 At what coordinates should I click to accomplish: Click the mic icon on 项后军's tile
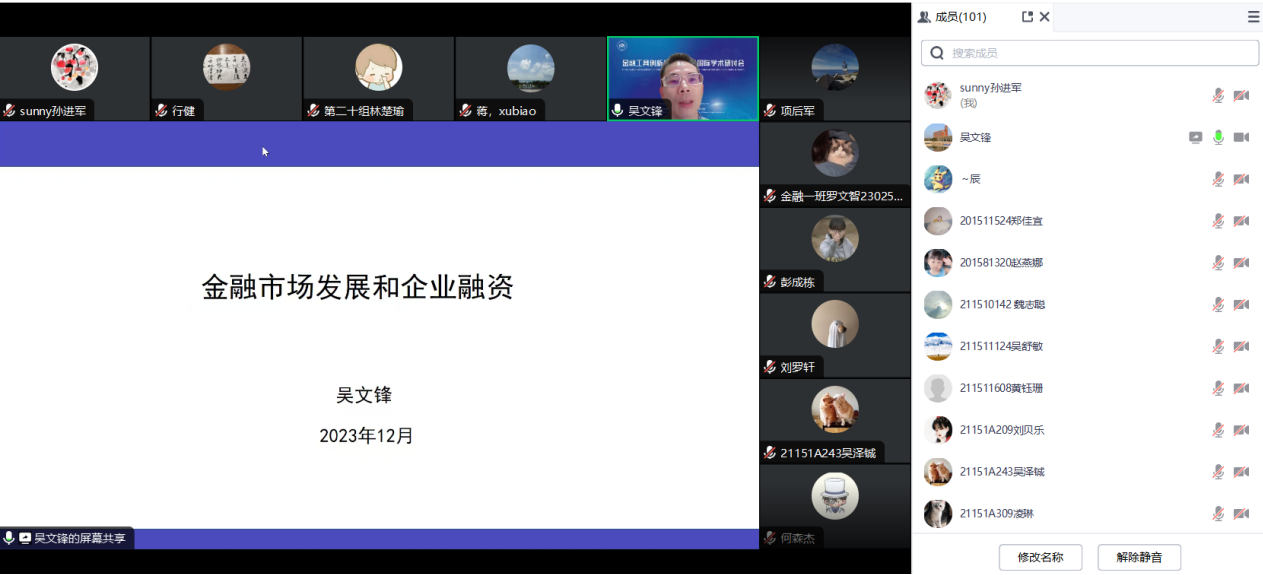coord(770,111)
